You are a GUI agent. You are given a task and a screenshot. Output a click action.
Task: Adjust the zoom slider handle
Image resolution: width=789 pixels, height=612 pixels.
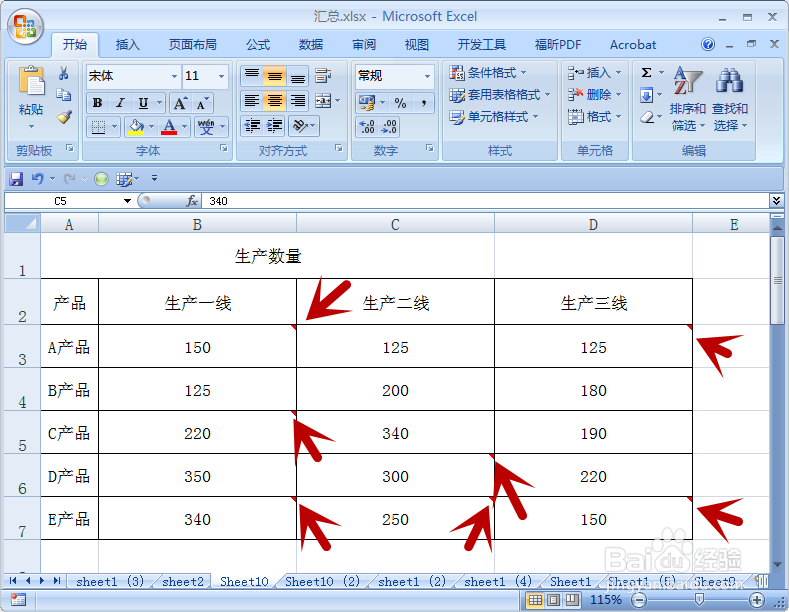699,599
